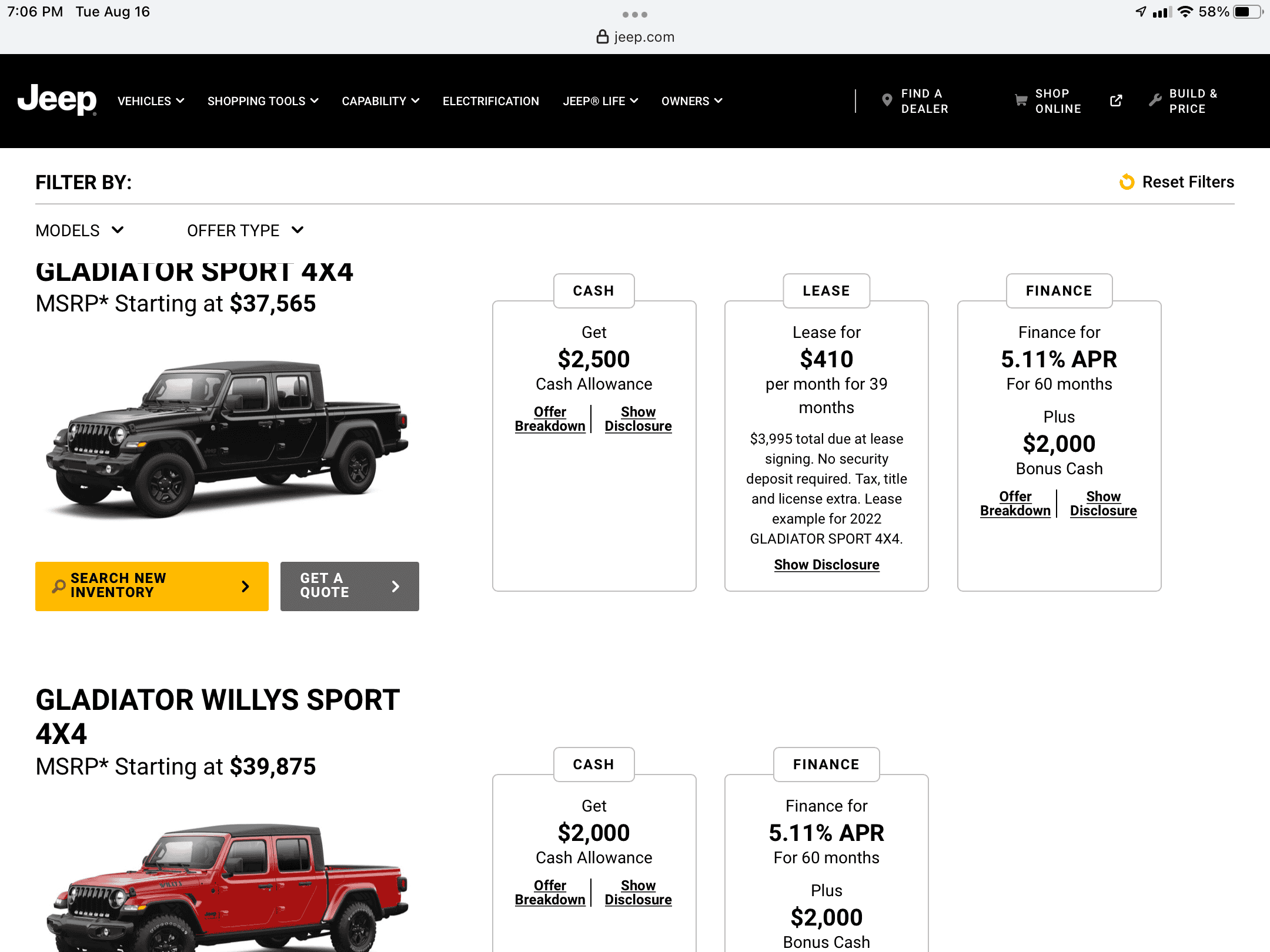Open Offer Breakdown for $2,000 cash allowance
The image size is (1270, 952).
point(550,893)
